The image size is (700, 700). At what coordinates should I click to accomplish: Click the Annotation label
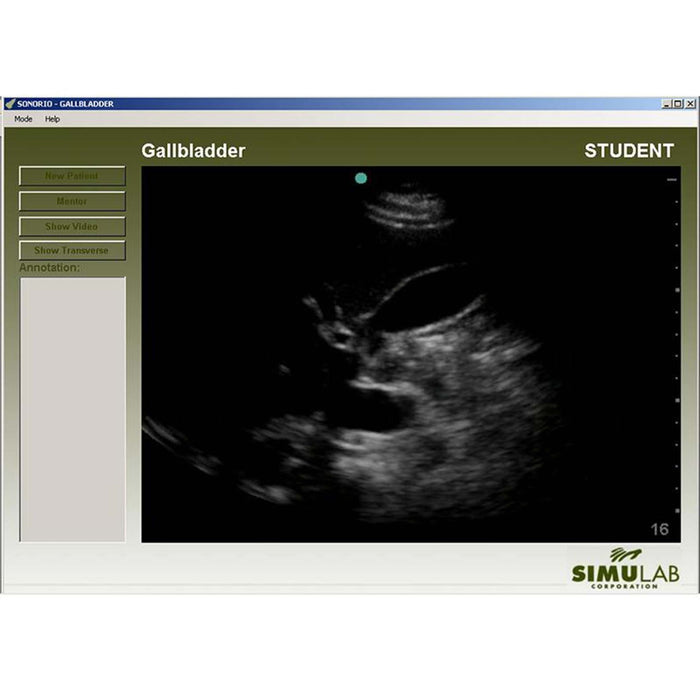click(50, 268)
